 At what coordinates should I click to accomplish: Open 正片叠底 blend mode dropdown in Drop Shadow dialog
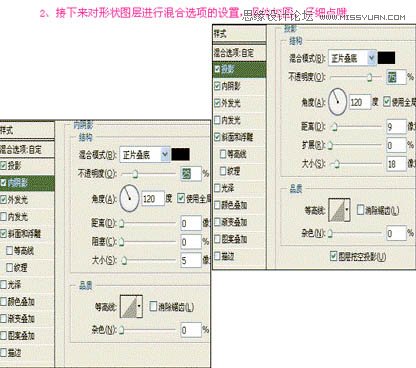[352, 58]
